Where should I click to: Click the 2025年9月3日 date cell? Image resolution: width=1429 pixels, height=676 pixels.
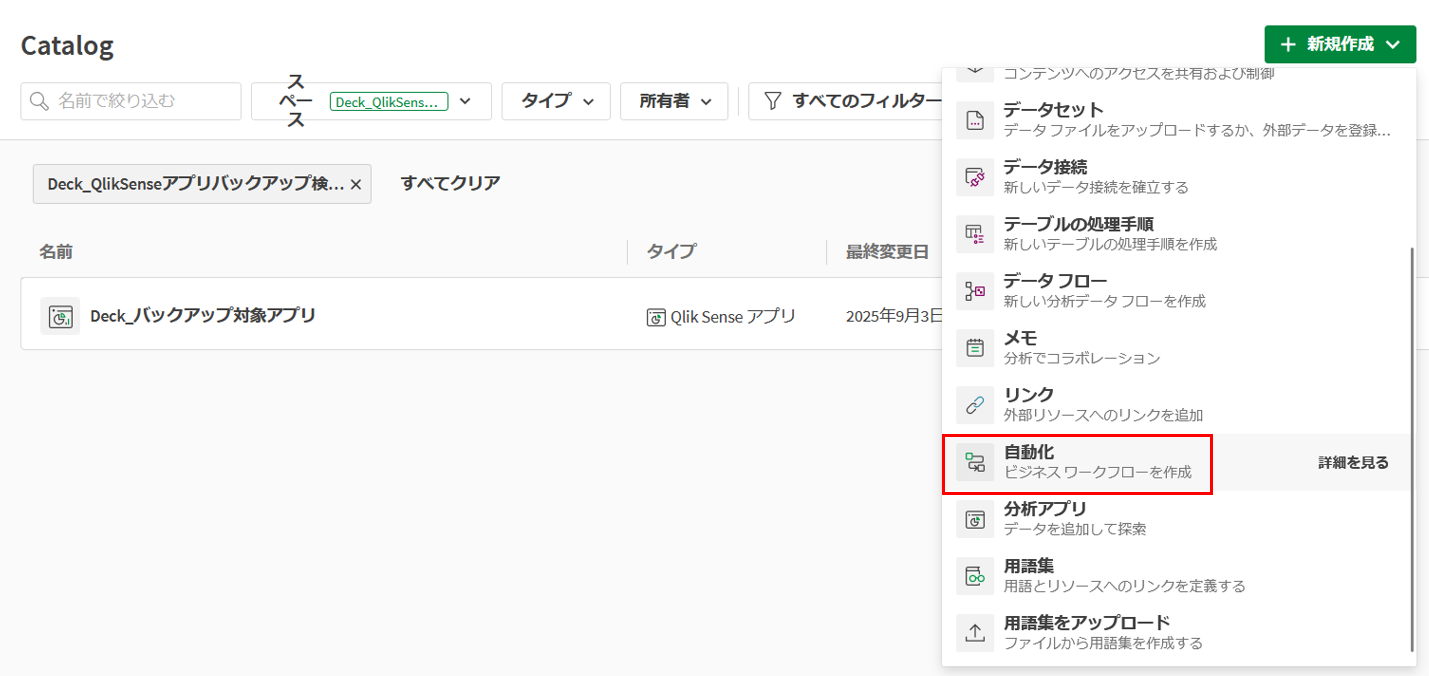pos(894,317)
